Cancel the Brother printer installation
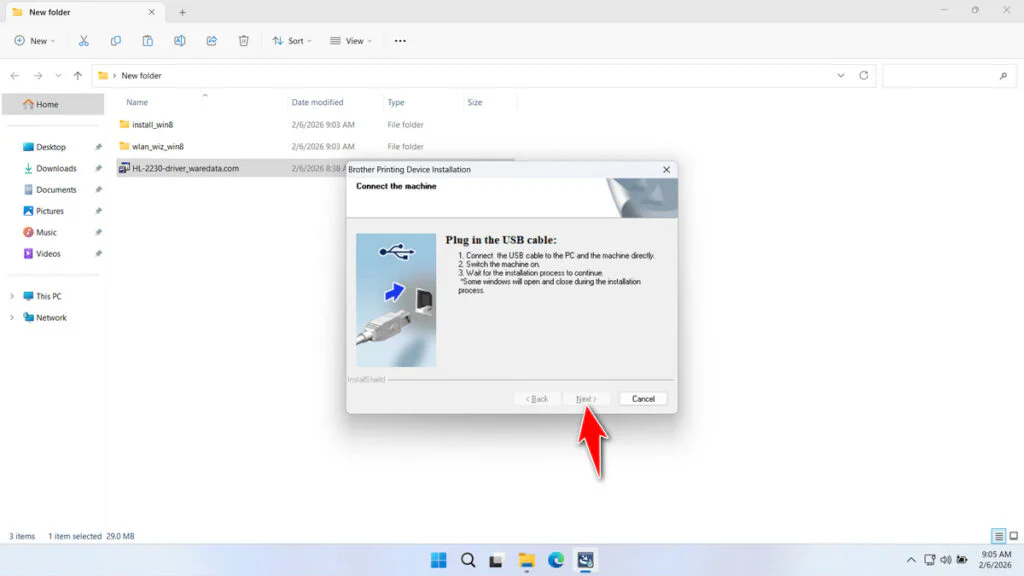Viewport: 1024px width, 576px height. coord(642,398)
